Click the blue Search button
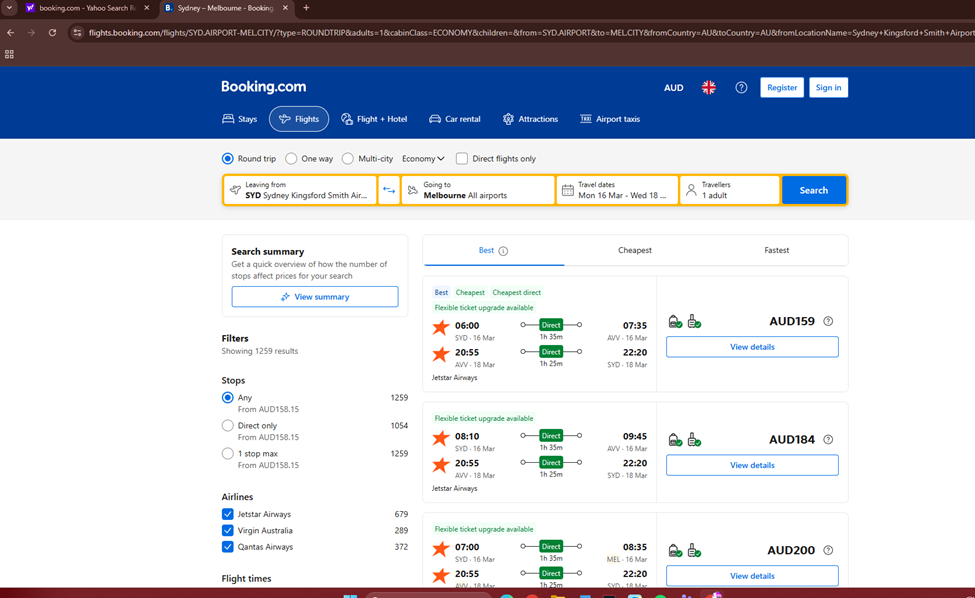The width and height of the screenshot is (975, 598). coord(813,190)
